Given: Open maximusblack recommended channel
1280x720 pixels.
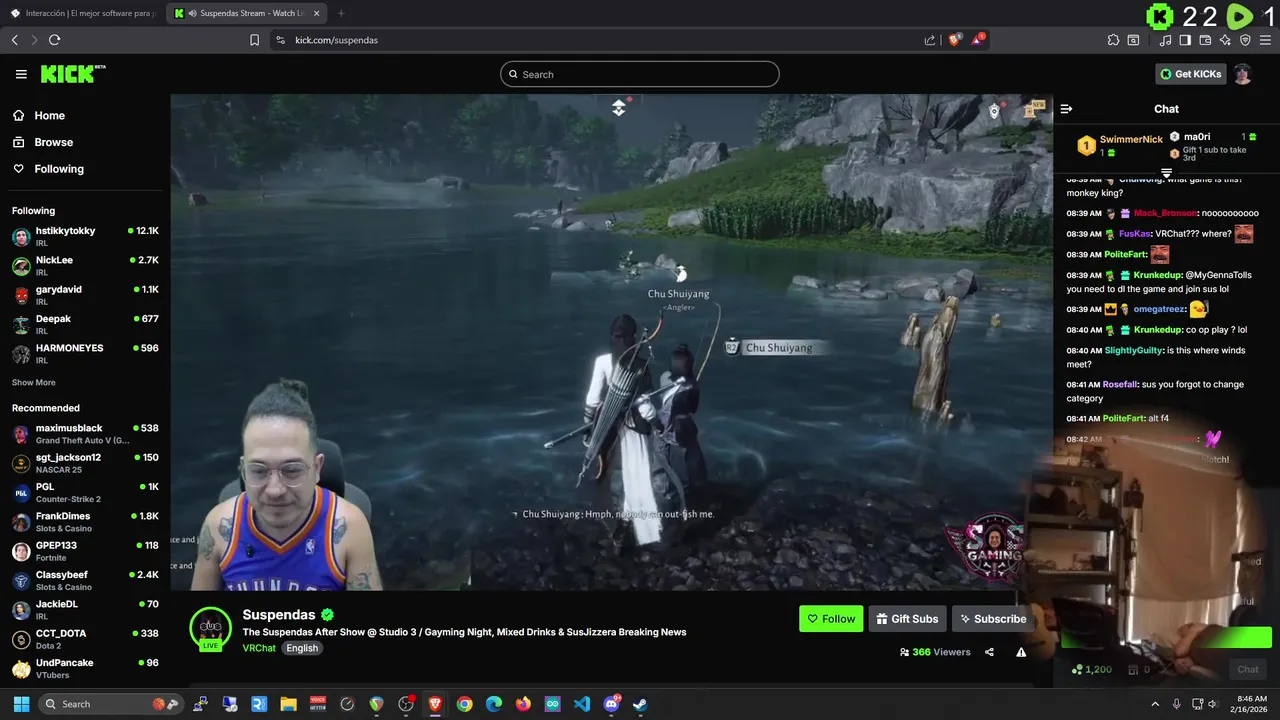Looking at the screenshot, I should point(85,433).
